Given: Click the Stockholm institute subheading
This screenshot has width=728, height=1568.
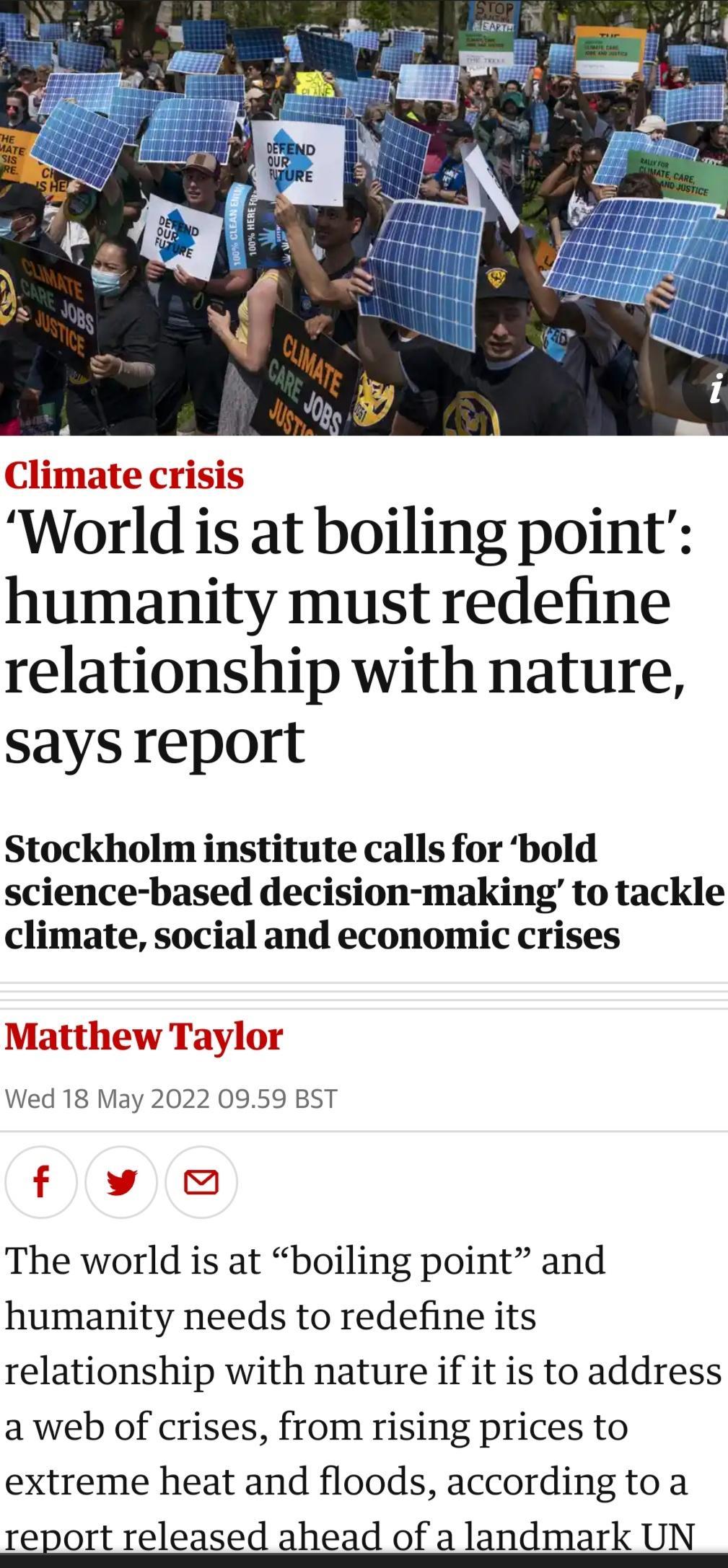Looking at the screenshot, I should 361,894.
